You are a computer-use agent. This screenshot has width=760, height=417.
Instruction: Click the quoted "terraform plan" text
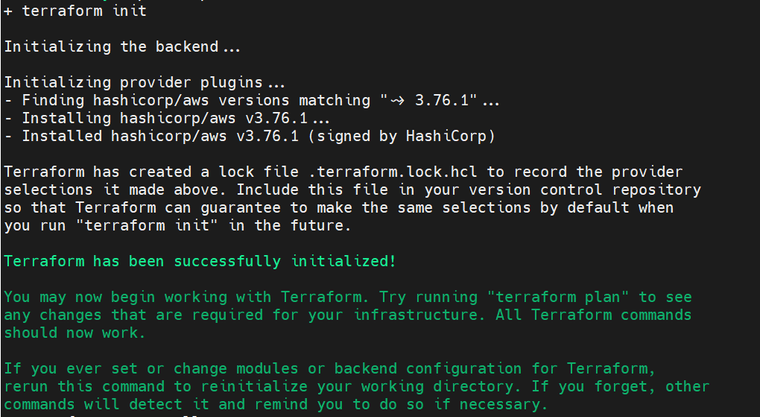[558, 297]
